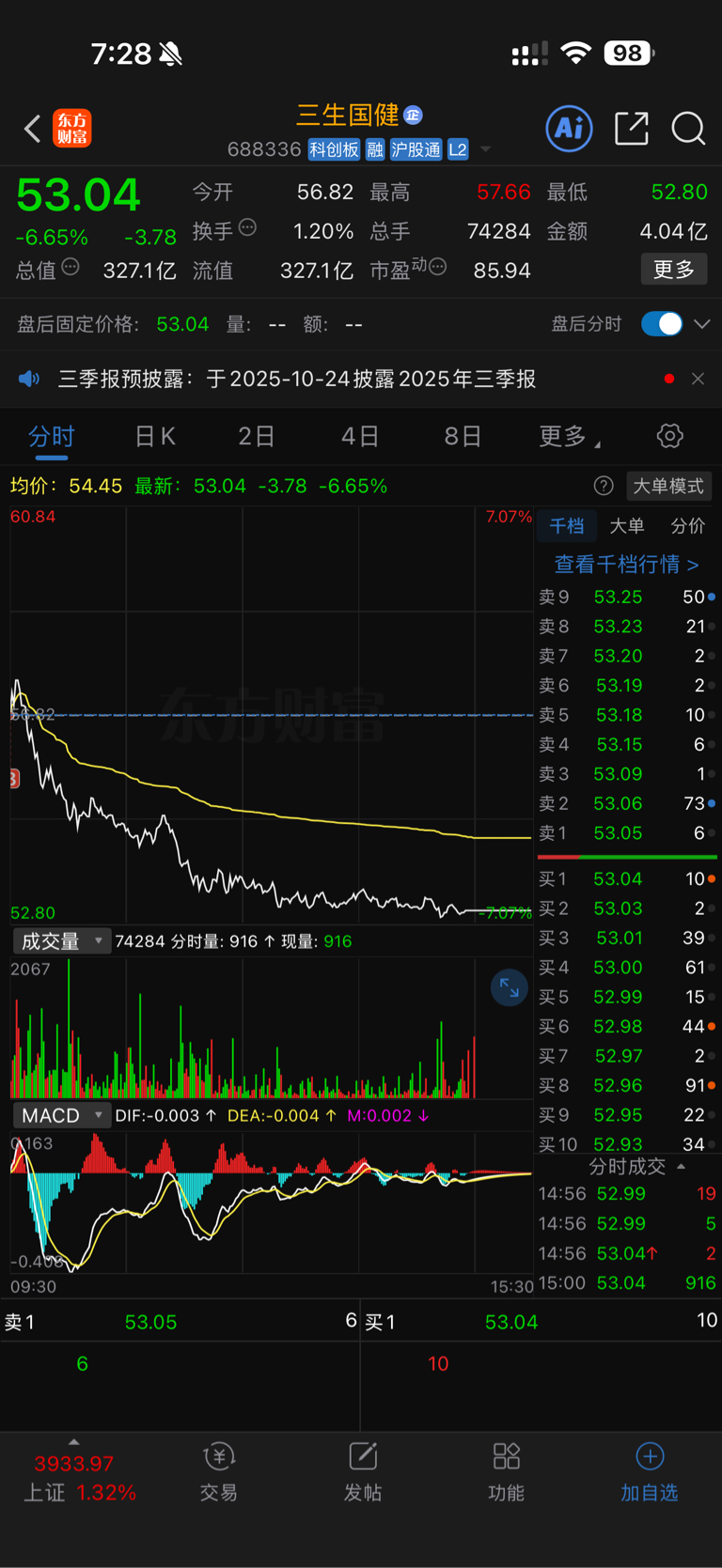This screenshot has height=1568, width=722.
Task: Tap the intraday price line chart
Action: tap(272, 714)
